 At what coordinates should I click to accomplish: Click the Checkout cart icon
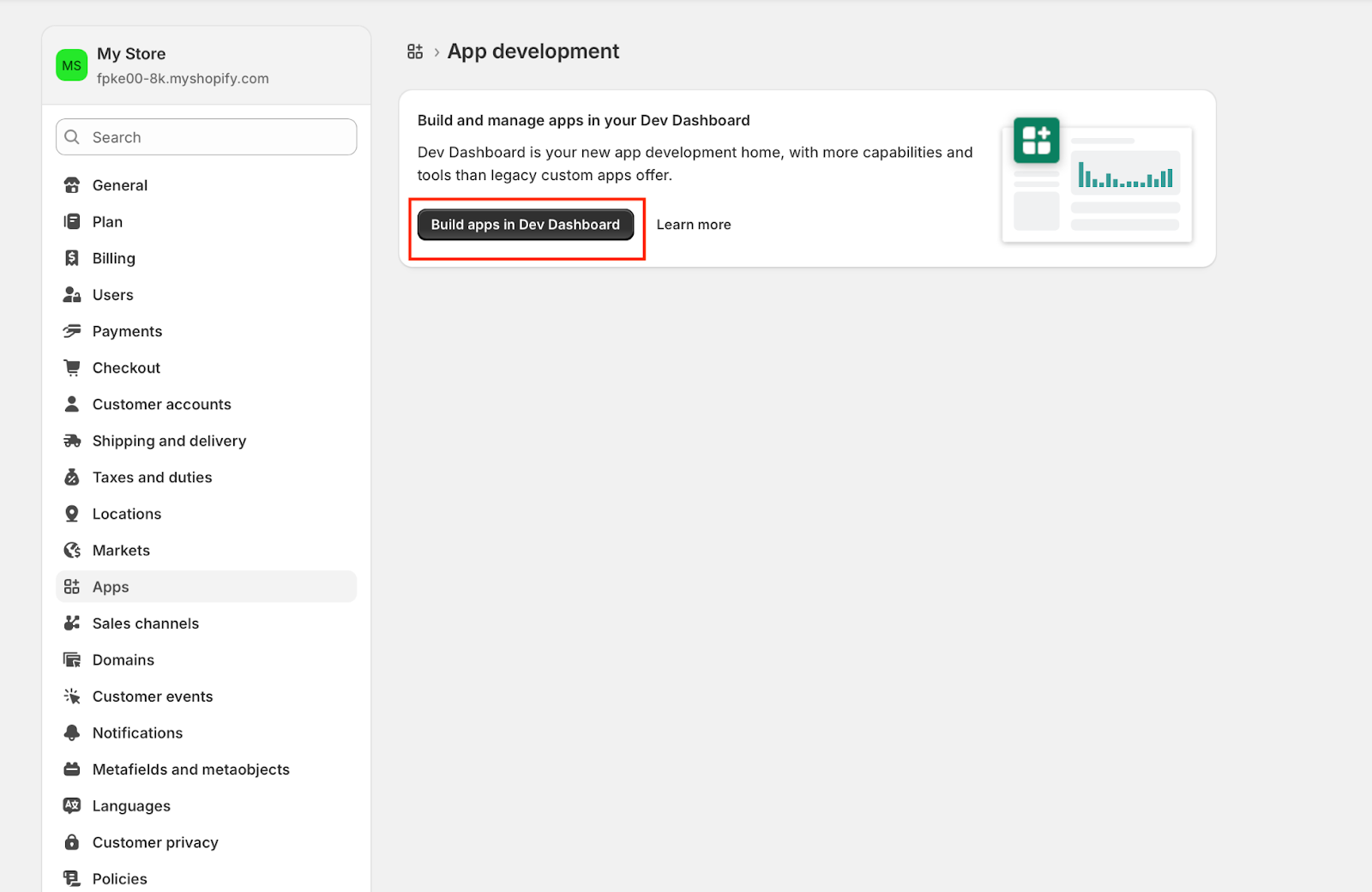point(72,368)
